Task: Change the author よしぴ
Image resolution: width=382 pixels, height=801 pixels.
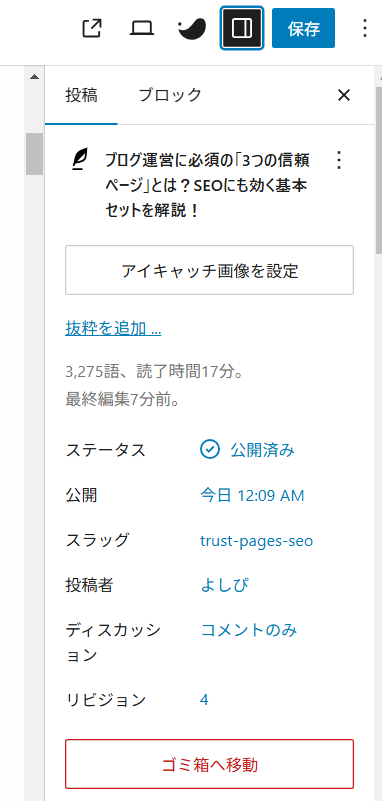Action: [x=225, y=585]
